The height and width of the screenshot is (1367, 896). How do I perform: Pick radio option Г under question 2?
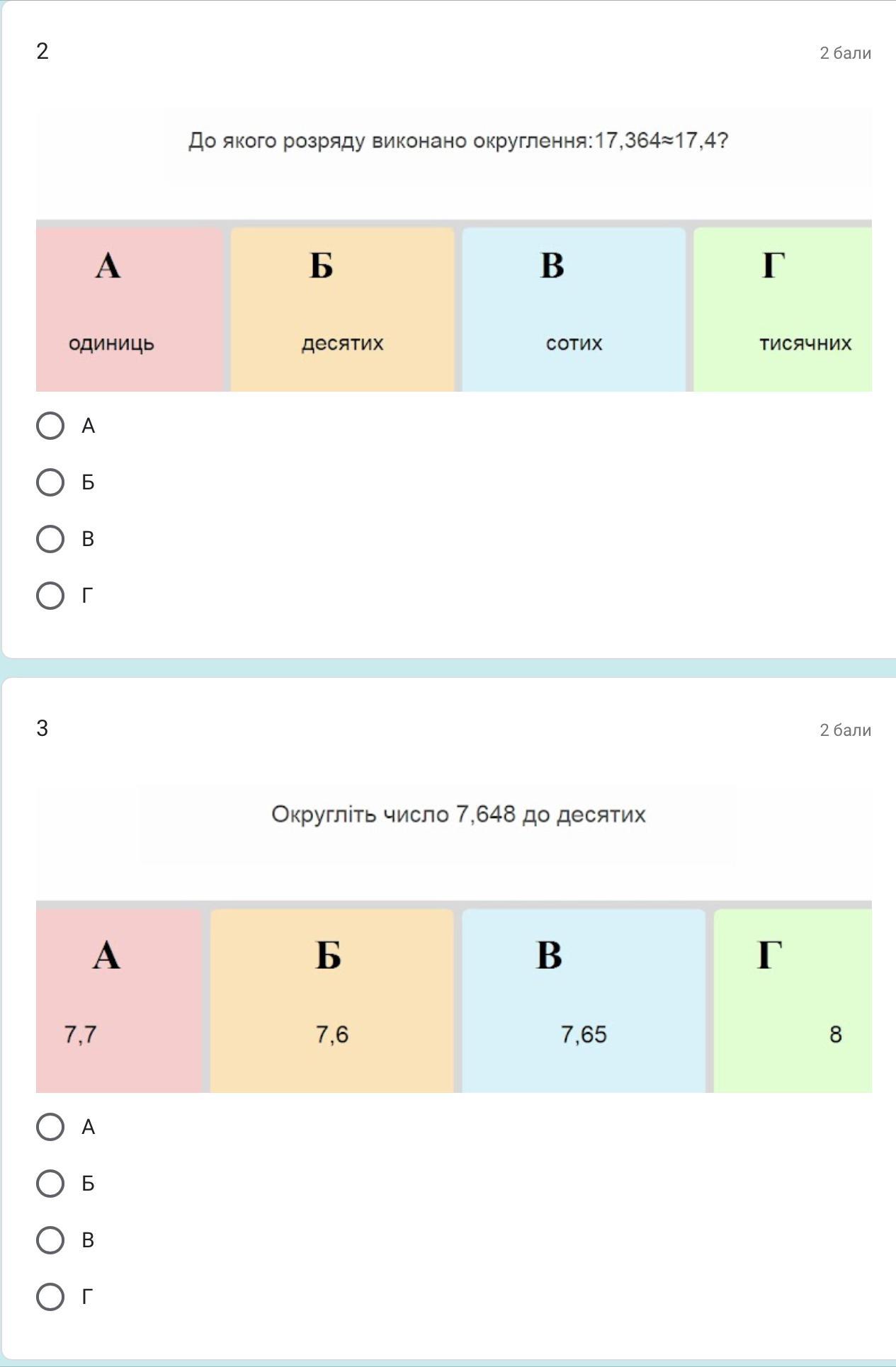(50, 596)
